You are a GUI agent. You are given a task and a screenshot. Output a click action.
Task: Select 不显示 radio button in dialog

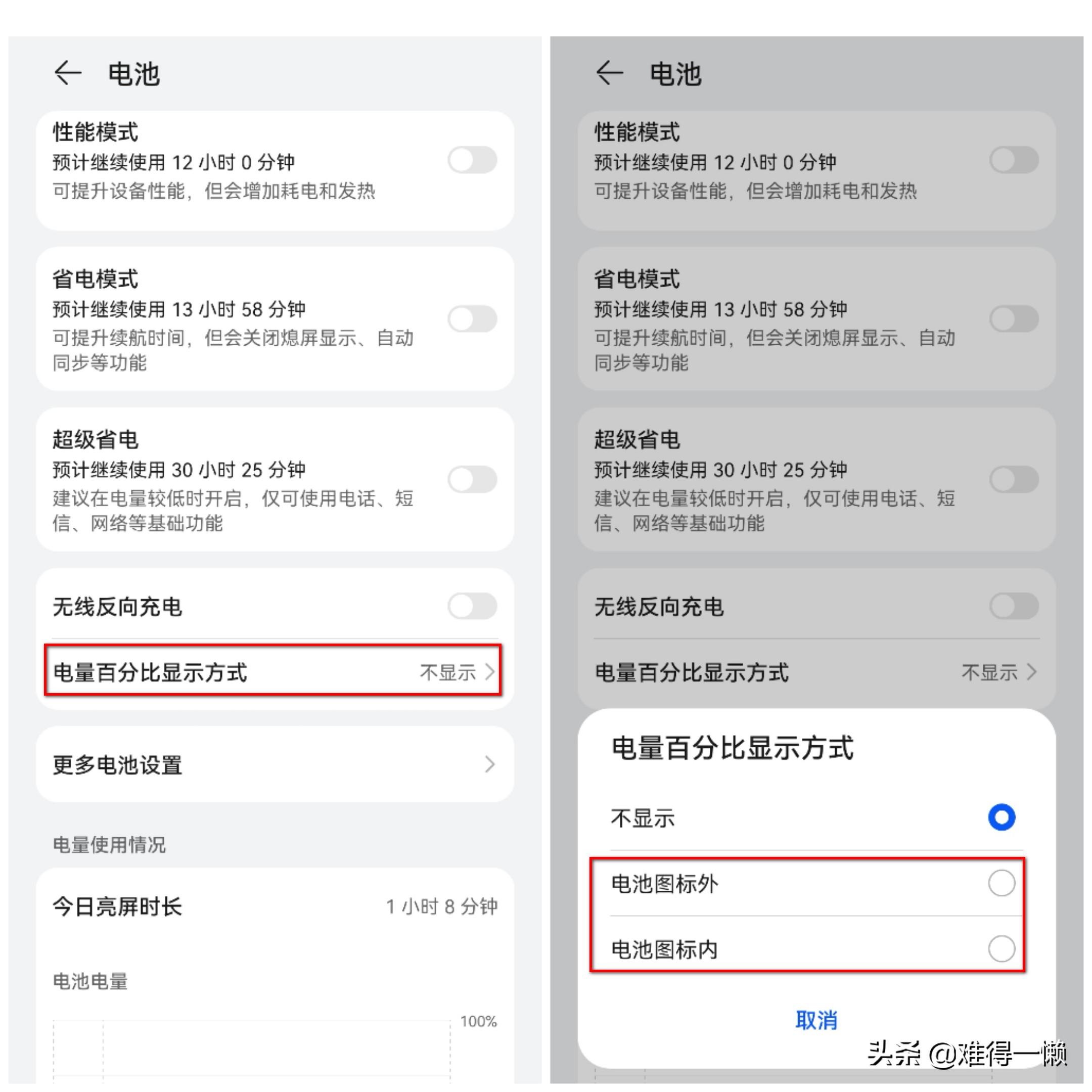click(x=1002, y=817)
